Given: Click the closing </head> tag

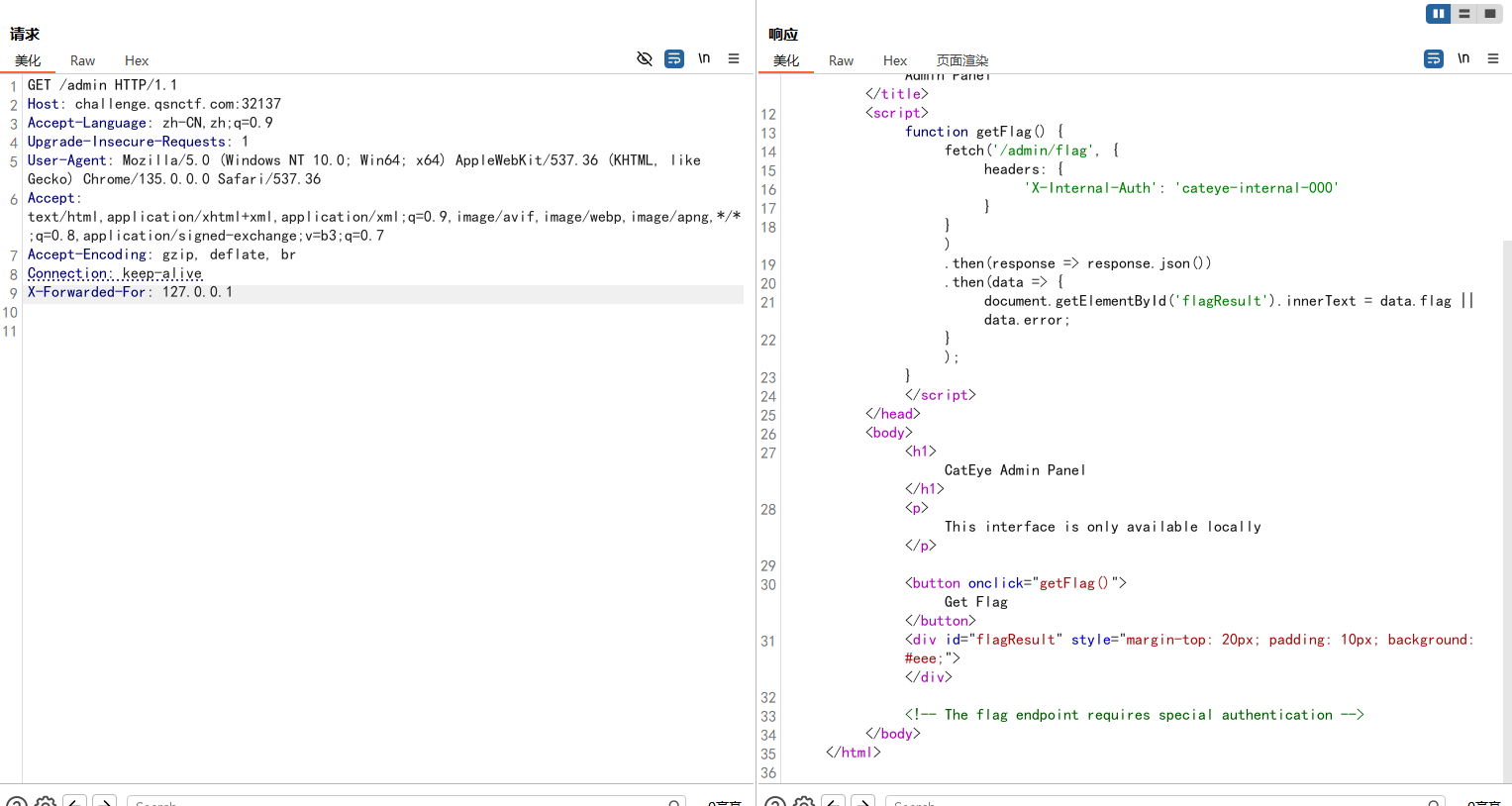Looking at the screenshot, I should [893, 414].
